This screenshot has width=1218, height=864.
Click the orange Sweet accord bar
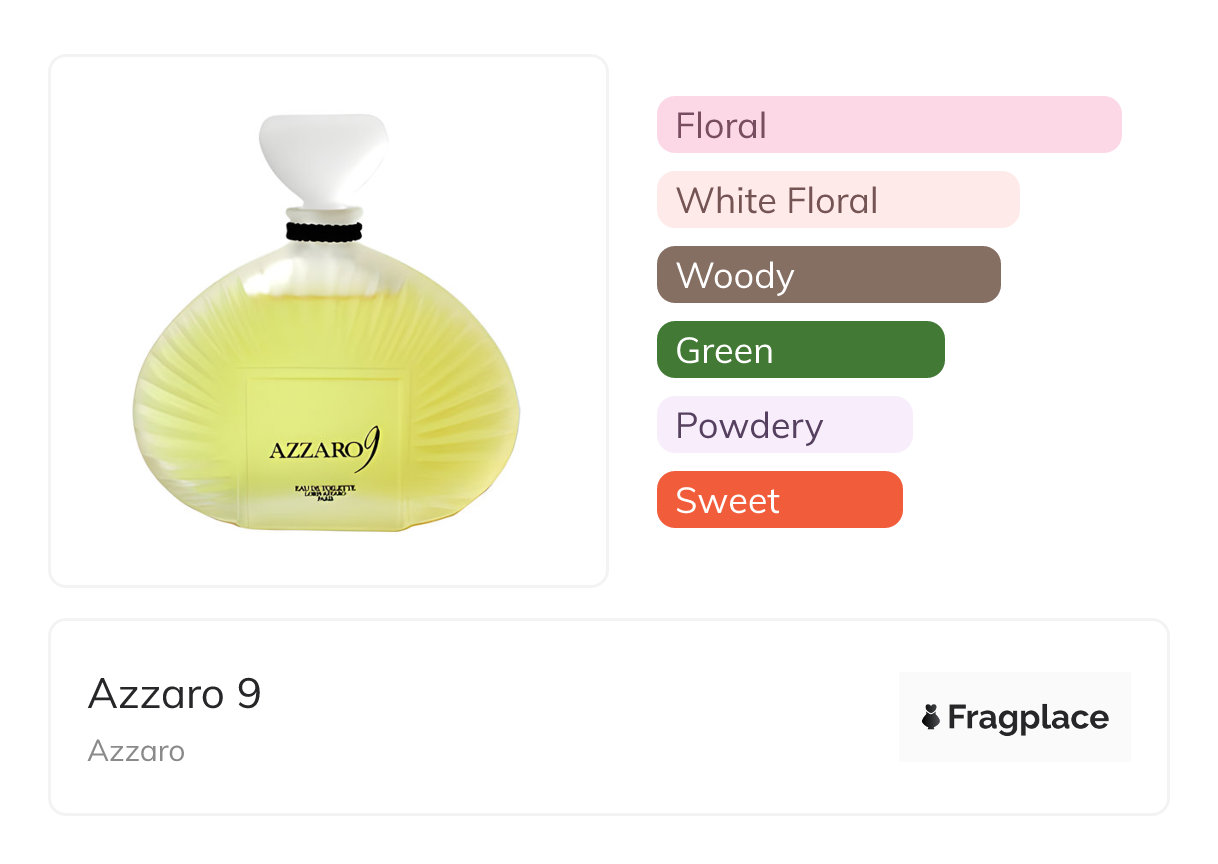pyautogui.click(x=779, y=500)
